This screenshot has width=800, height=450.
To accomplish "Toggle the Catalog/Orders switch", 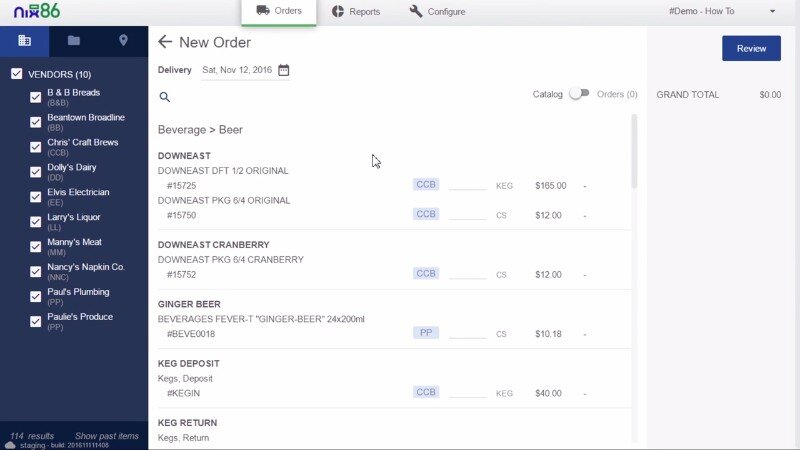I will click(x=579, y=94).
